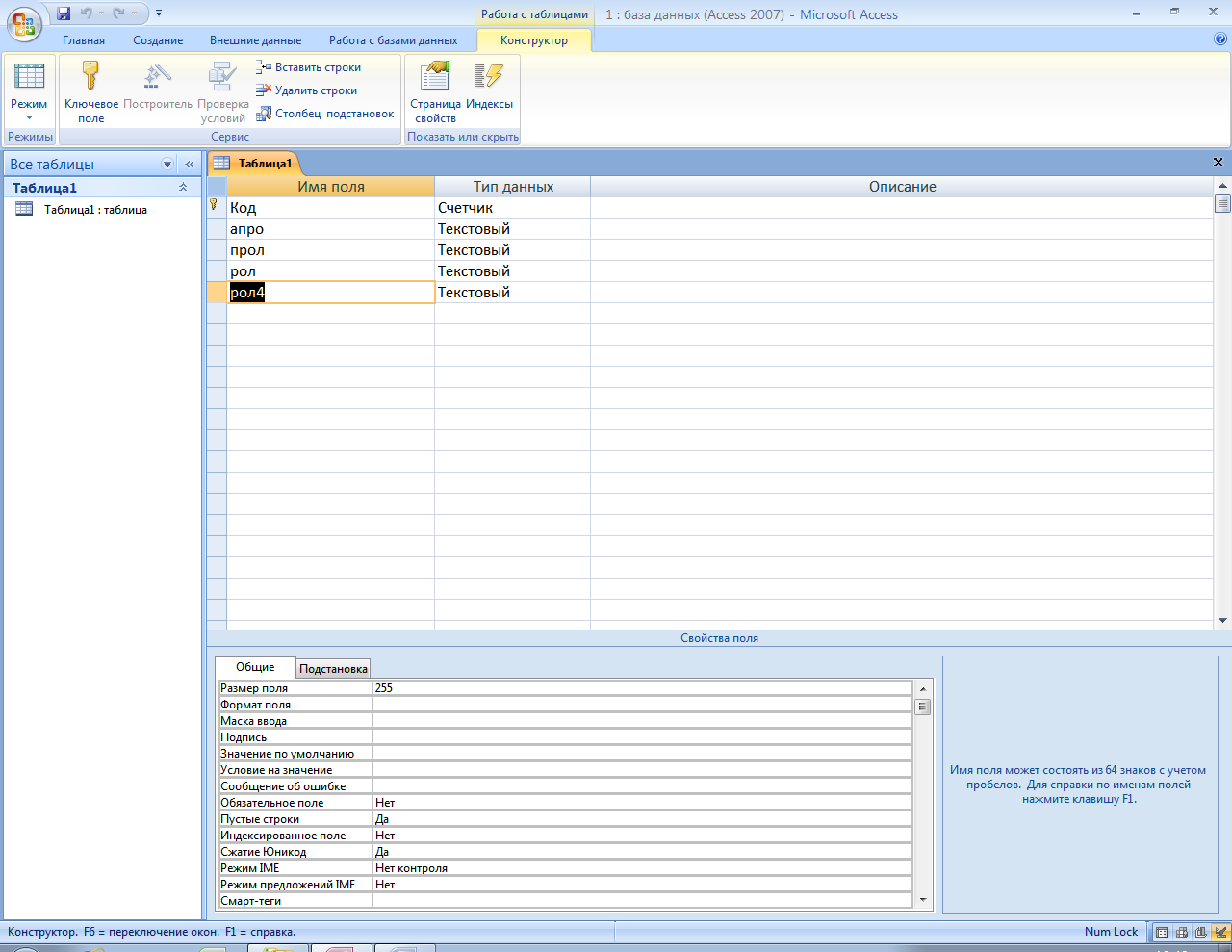Click the field name input рол4
Viewport: 1232px width, 952px height.
click(x=331, y=293)
